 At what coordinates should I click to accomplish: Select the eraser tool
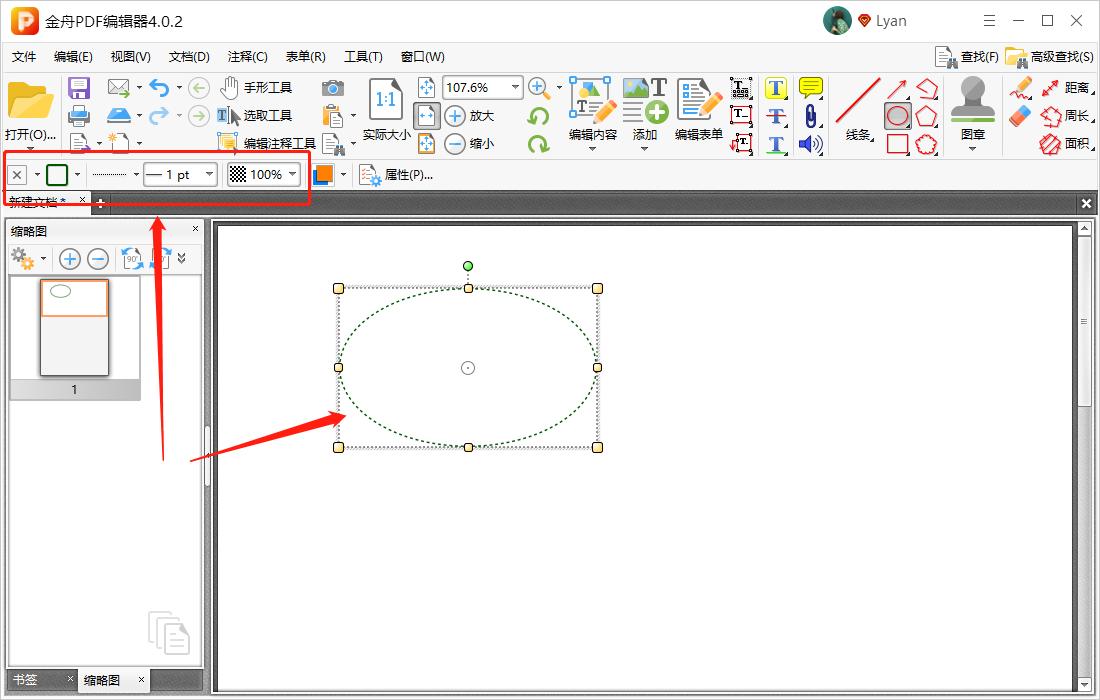pyautogui.click(x=1020, y=116)
